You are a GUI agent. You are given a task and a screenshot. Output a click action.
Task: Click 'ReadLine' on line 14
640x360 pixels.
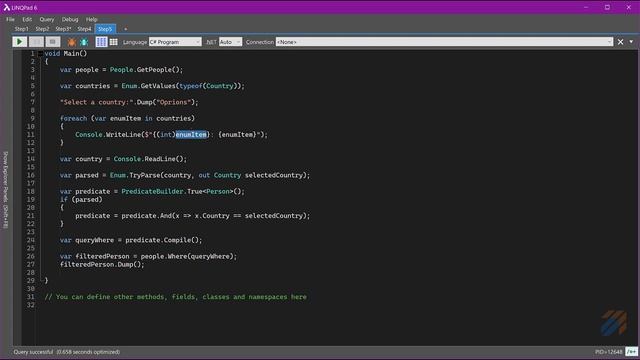(x=160, y=159)
